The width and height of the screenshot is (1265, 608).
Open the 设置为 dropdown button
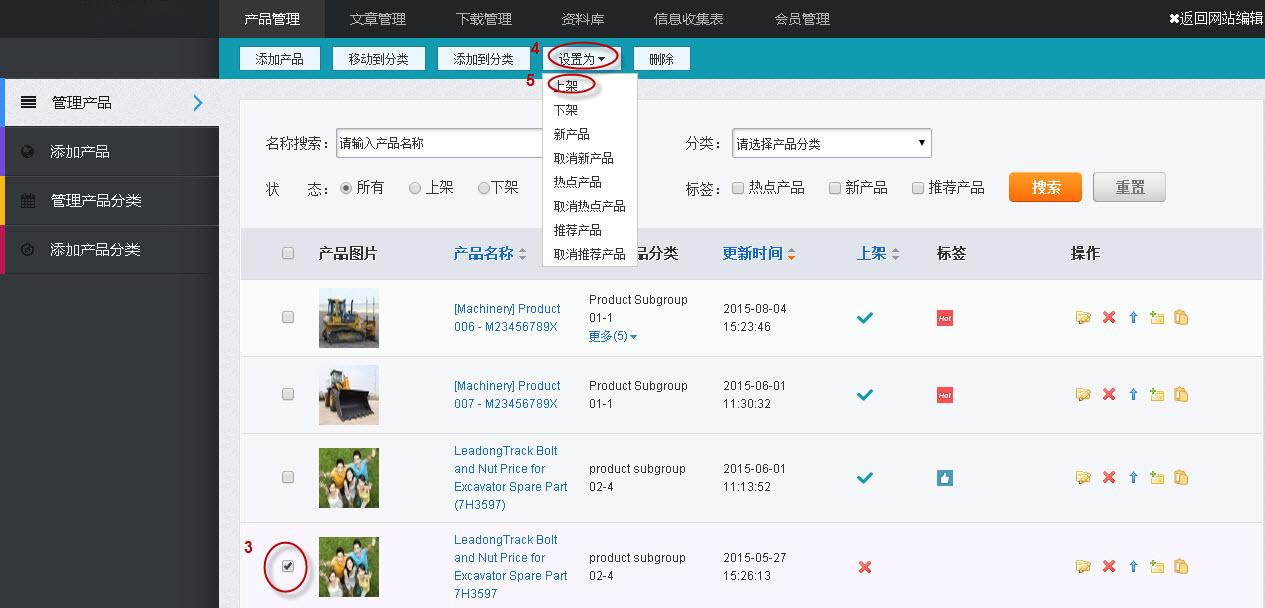pos(581,59)
